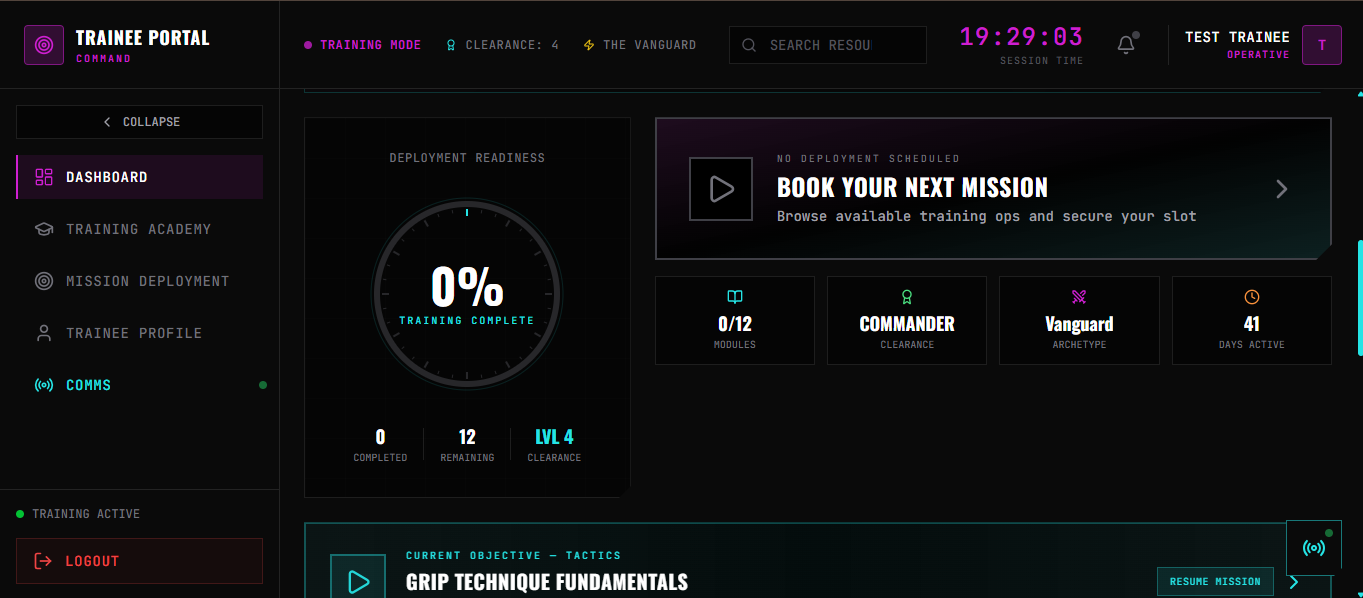Open the floating comms broadcast widget

pos(1313,547)
